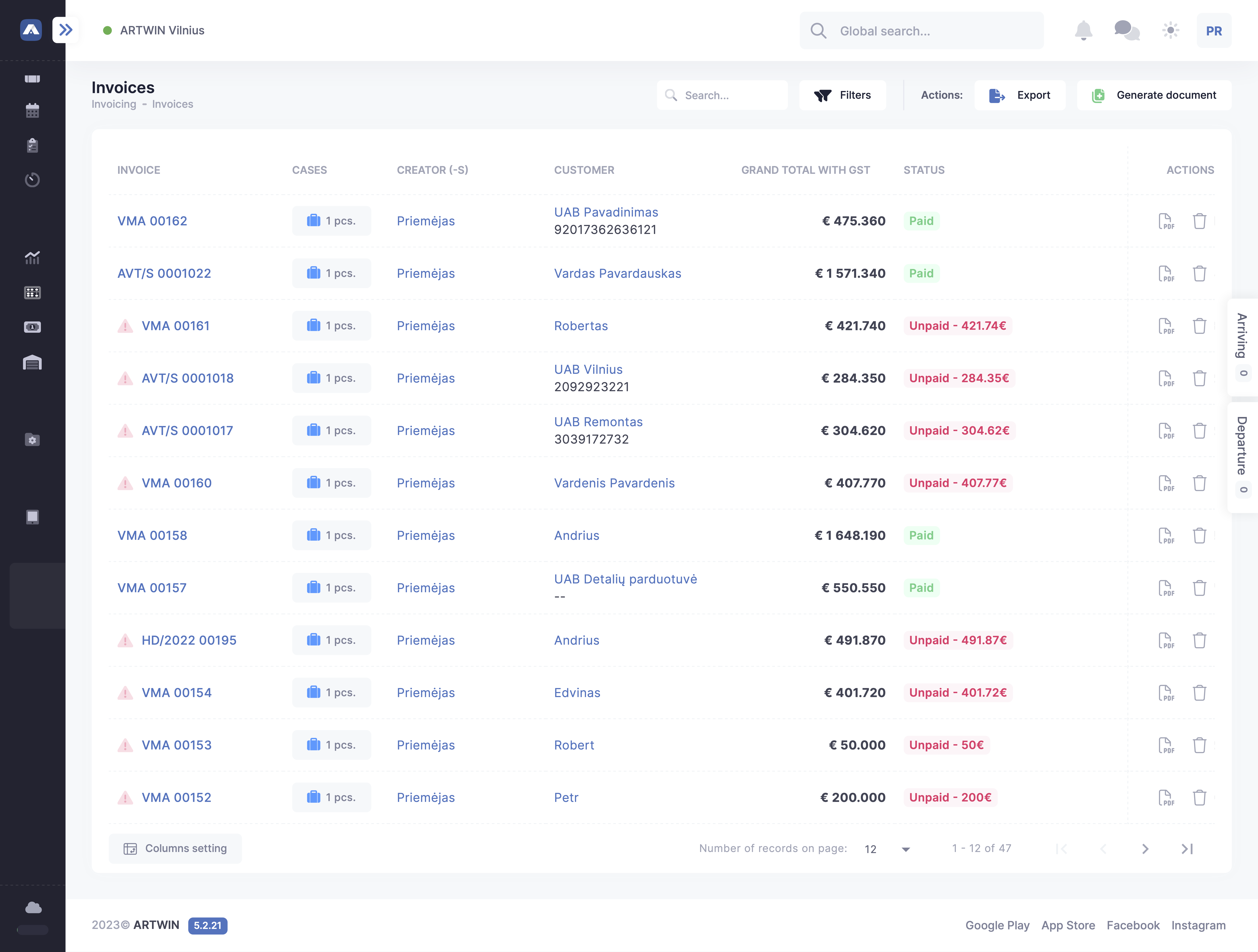Open invoice HD/2022 00195 link

[189, 640]
